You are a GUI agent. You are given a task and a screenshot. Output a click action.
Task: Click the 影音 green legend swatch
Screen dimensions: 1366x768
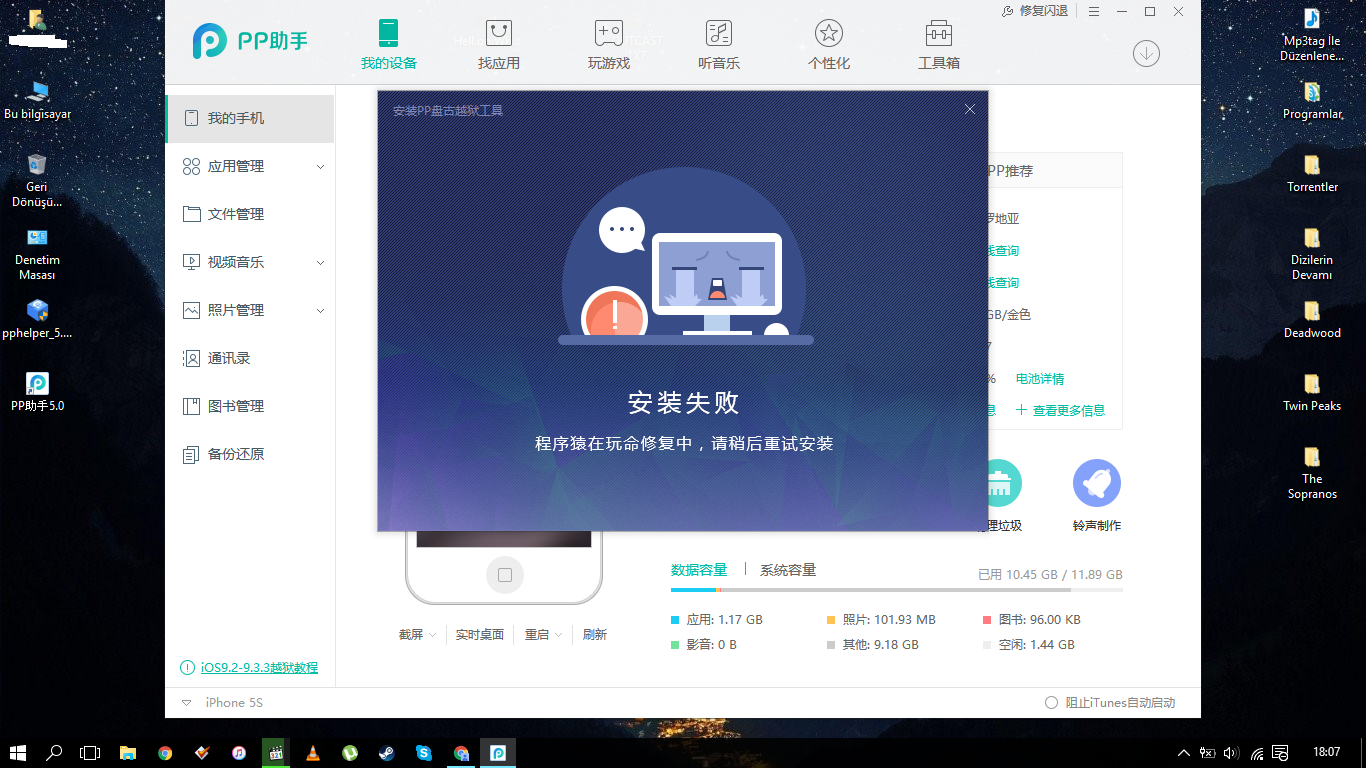click(675, 645)
